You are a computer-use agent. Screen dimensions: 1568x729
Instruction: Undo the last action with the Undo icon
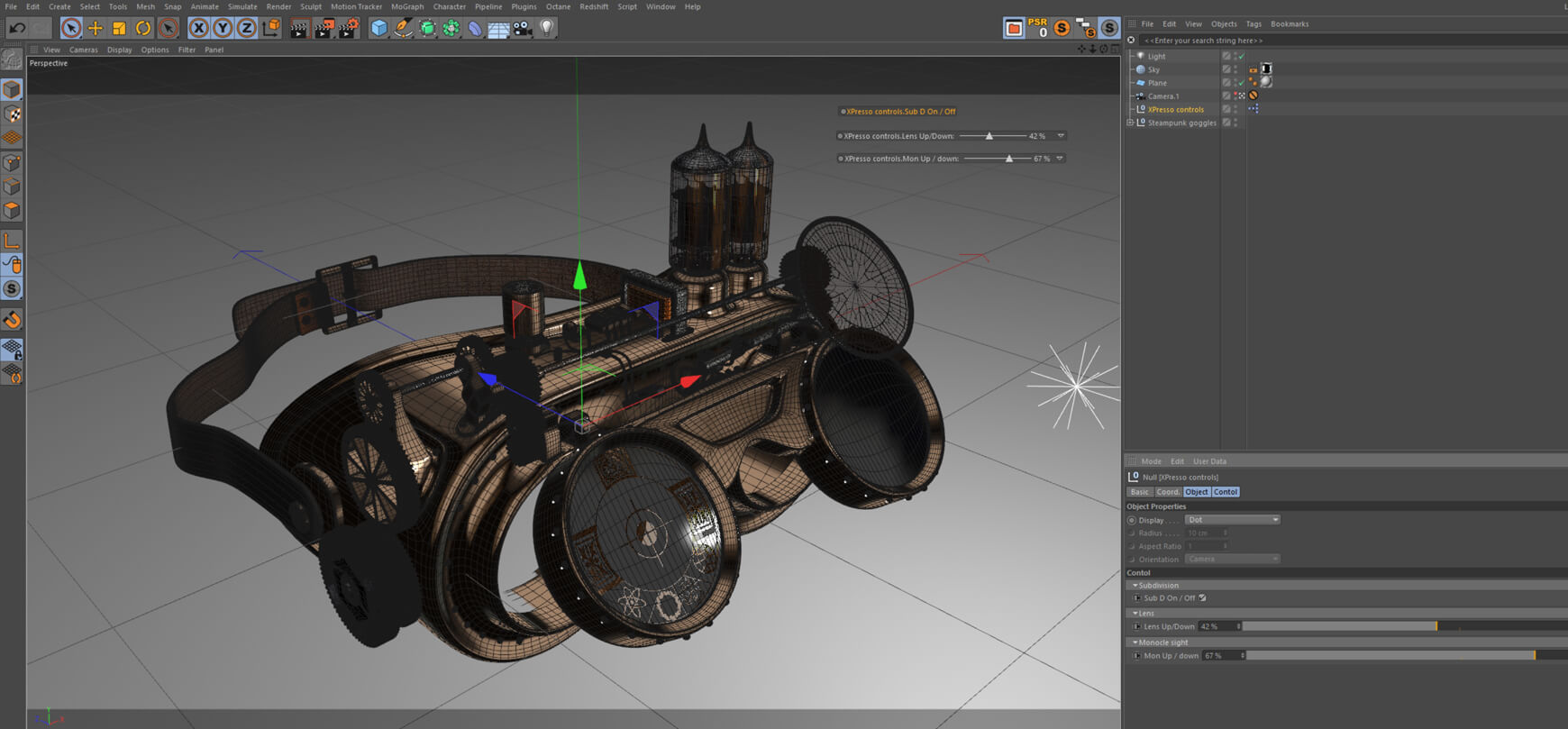pos(16,28)
